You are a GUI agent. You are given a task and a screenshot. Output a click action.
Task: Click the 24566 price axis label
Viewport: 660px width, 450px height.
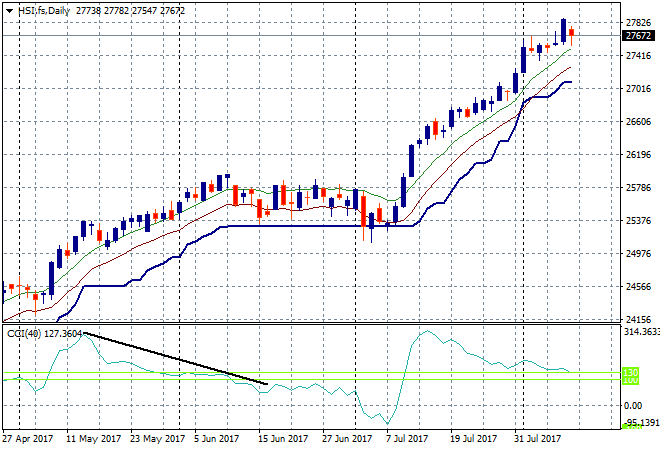point(639,287)
